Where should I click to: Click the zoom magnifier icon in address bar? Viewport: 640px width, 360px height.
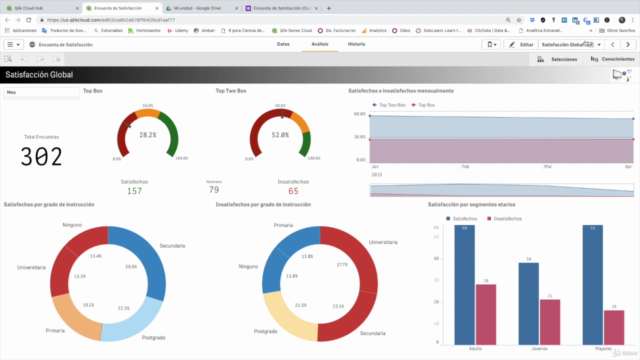coord(508,20)
